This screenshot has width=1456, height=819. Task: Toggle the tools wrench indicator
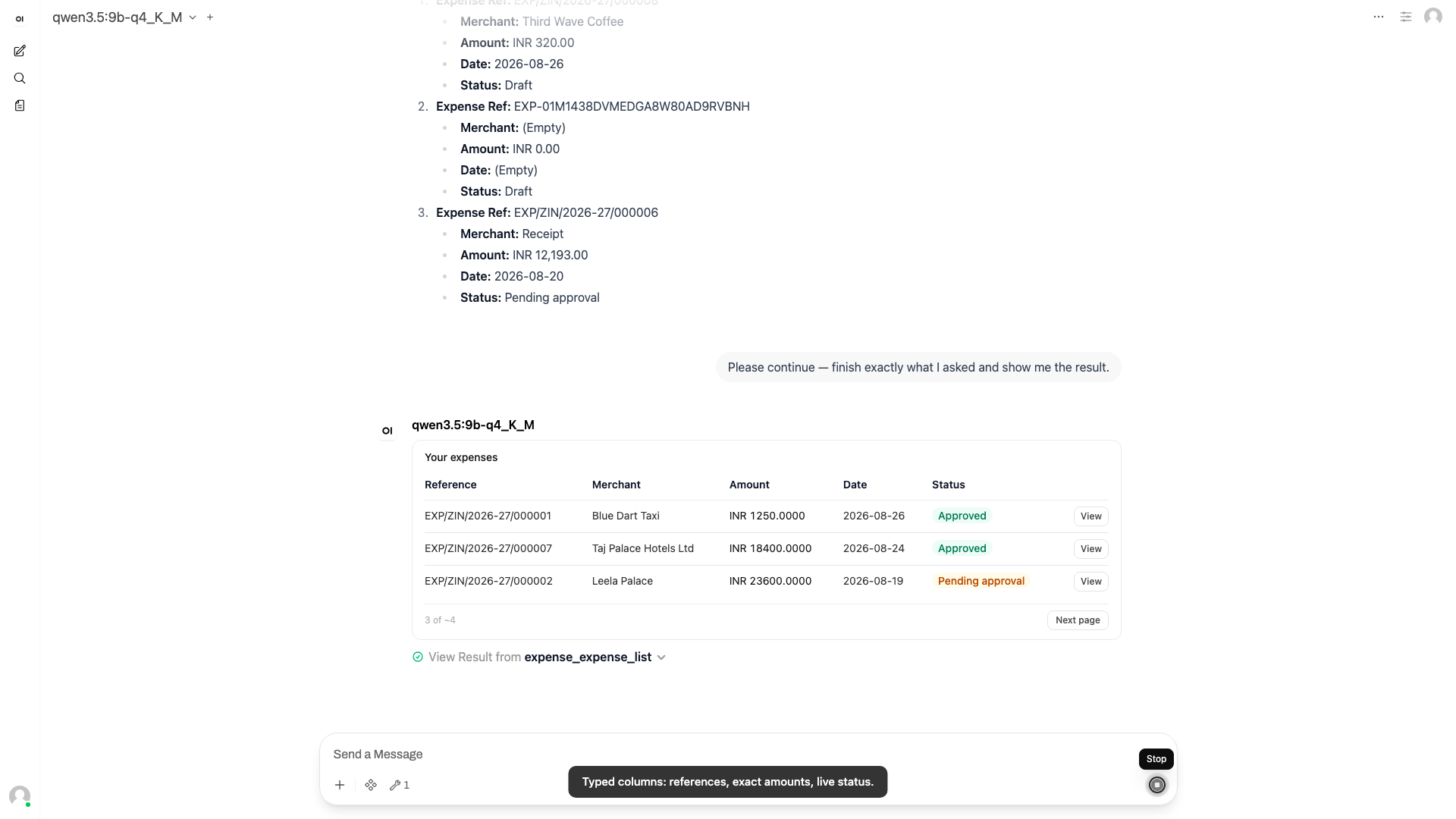400,785
